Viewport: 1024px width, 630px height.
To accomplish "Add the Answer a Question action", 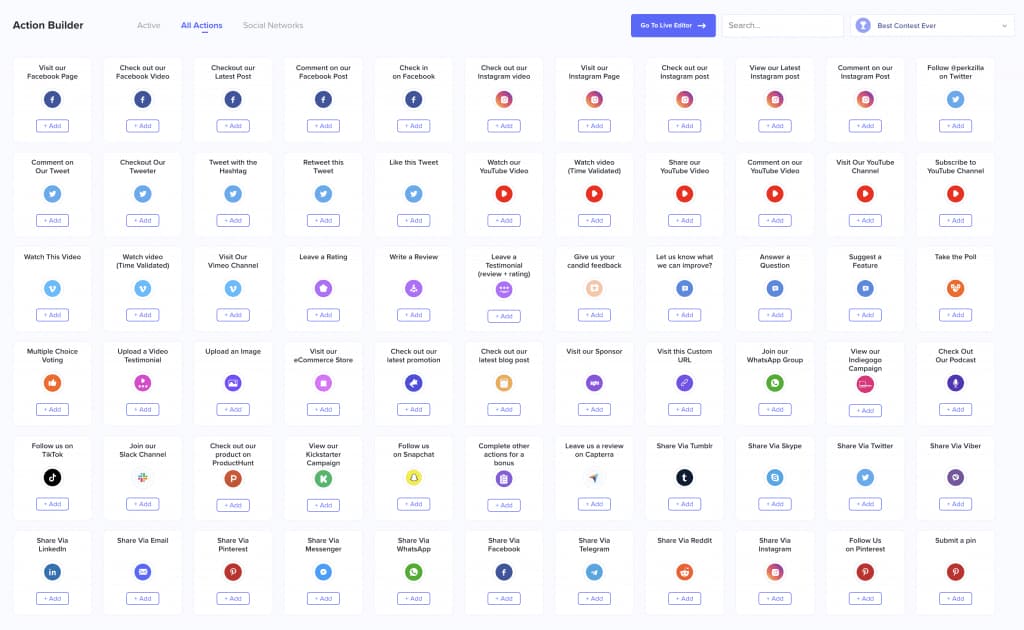I will pyautogui.click(x=775, y=315).
